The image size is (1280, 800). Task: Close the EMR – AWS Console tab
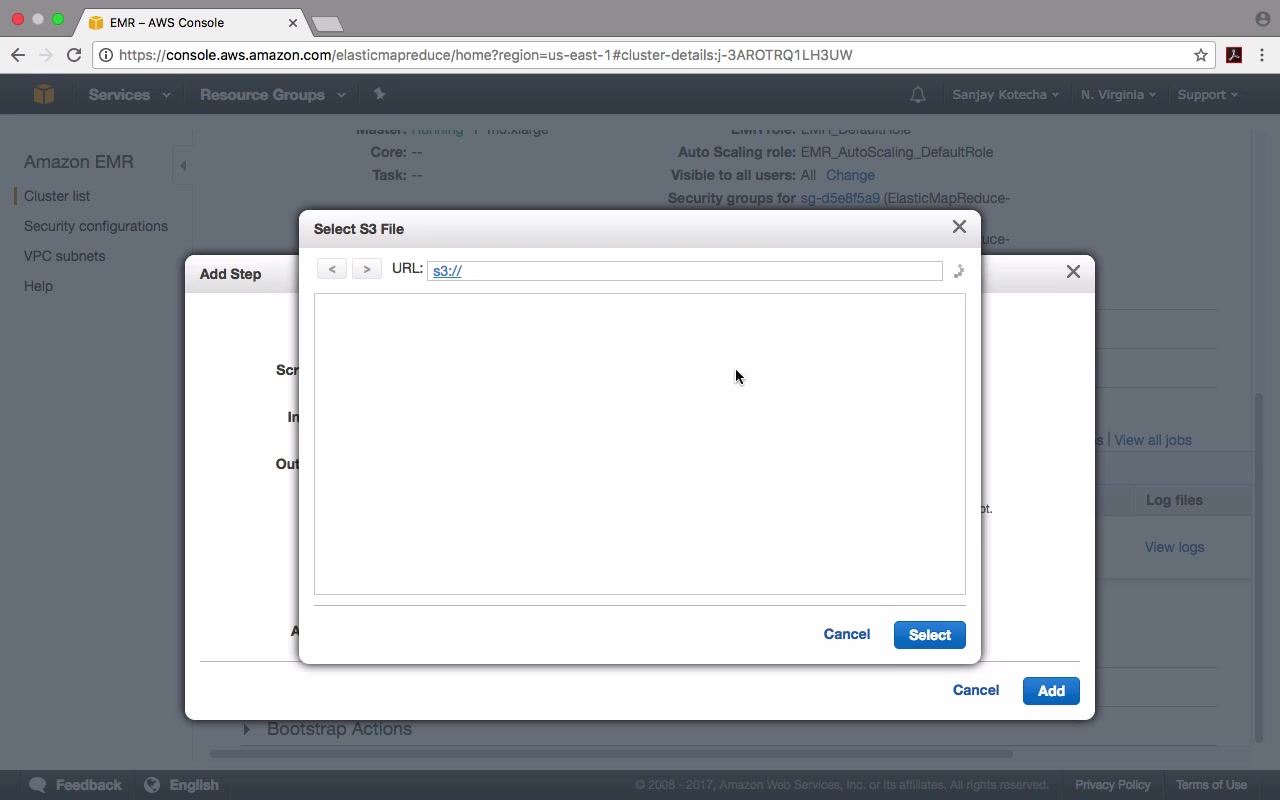293,22
